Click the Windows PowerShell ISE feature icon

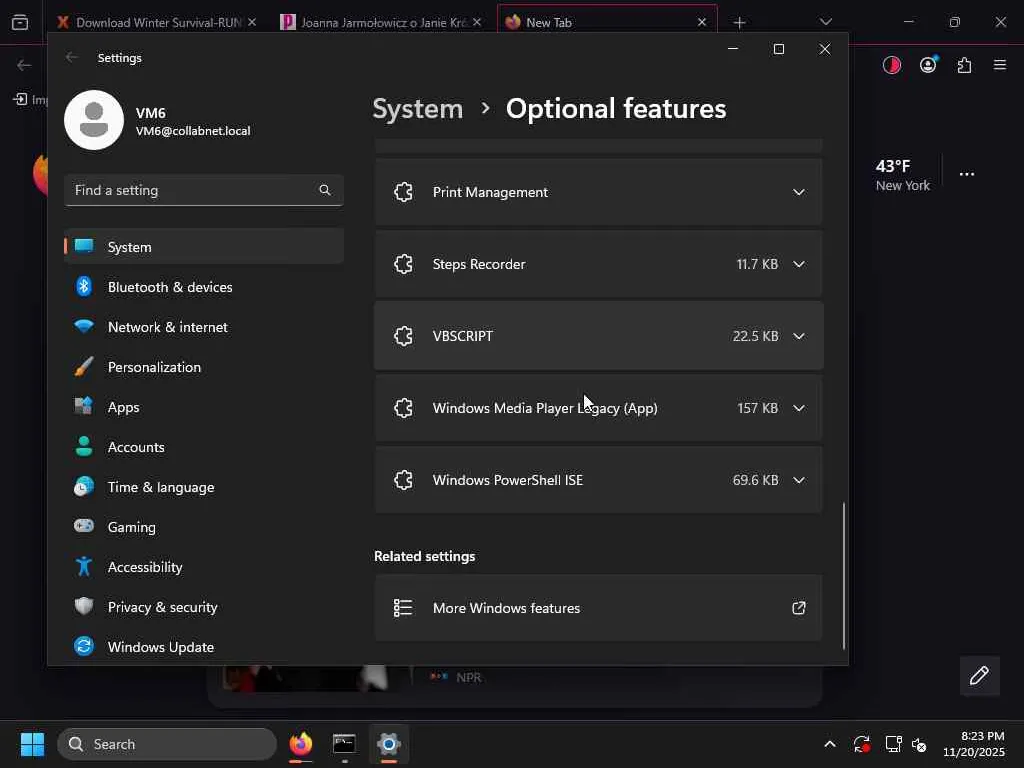coord(404,480)
